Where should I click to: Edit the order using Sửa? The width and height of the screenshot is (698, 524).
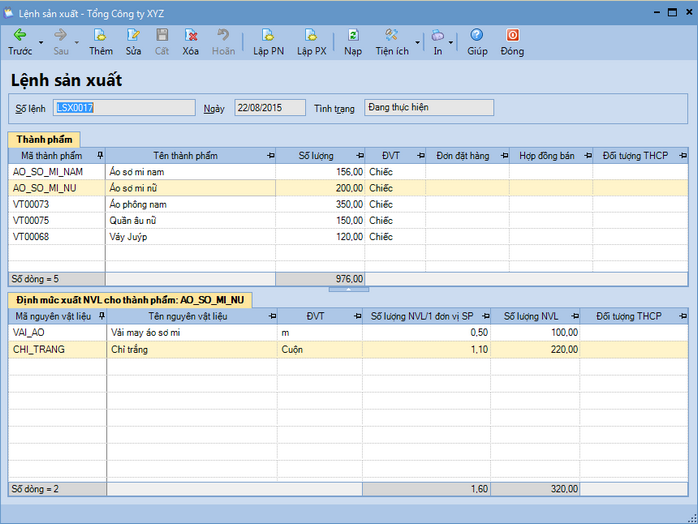(133, 42)
